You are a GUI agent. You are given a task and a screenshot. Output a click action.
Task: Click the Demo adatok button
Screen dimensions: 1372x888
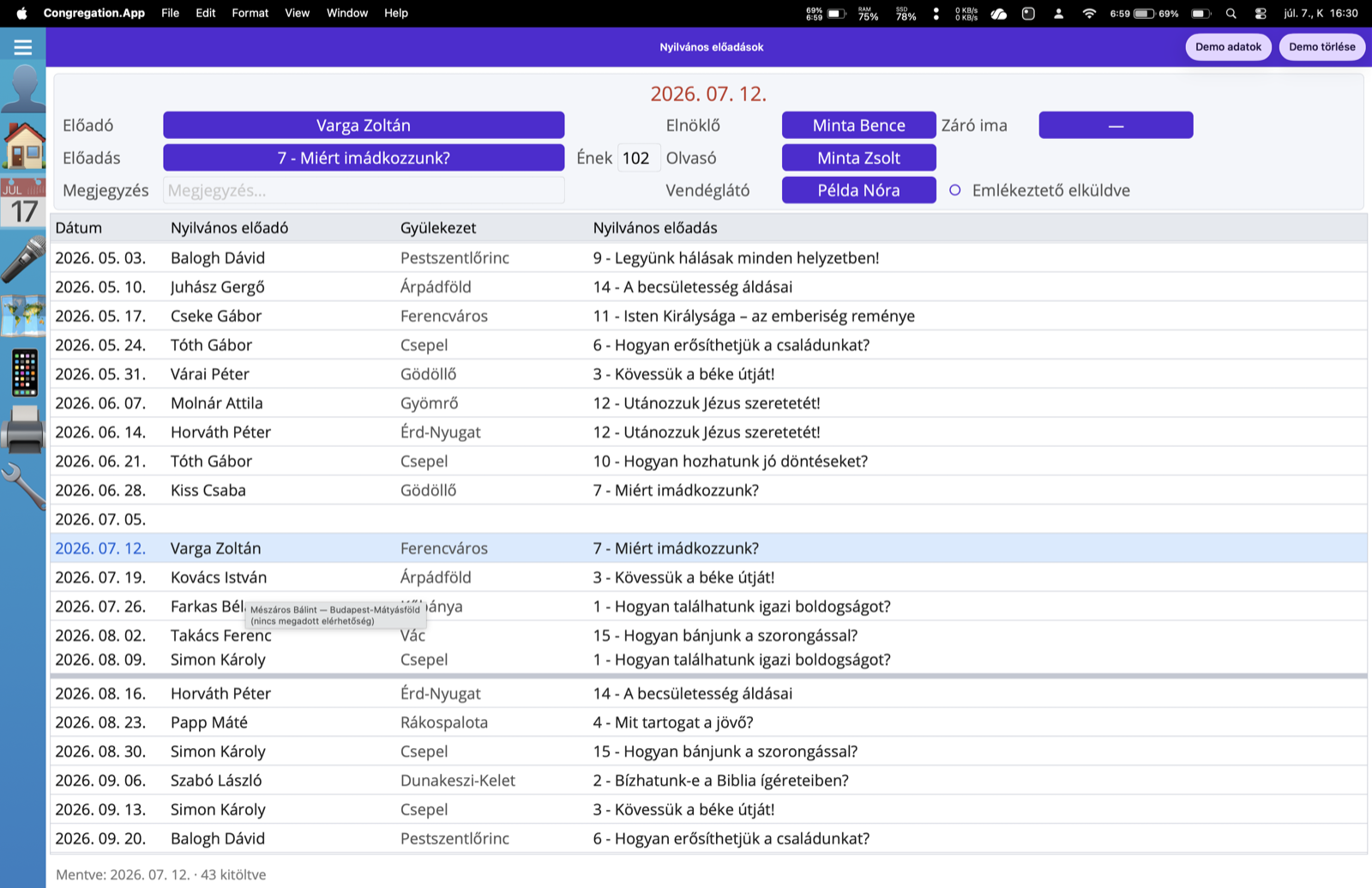(x=1228, y=47)
